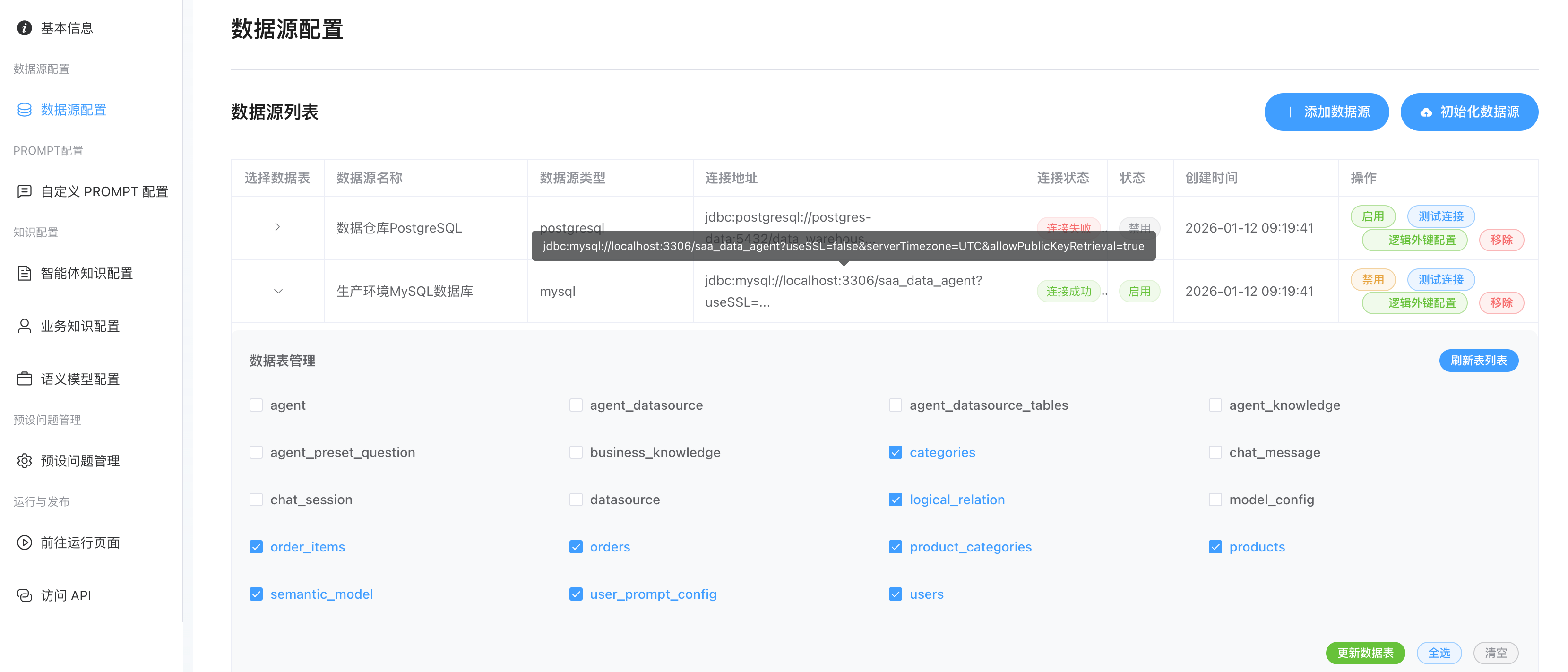Click the 业务知识配置 user icon

(x=25, y=326)
